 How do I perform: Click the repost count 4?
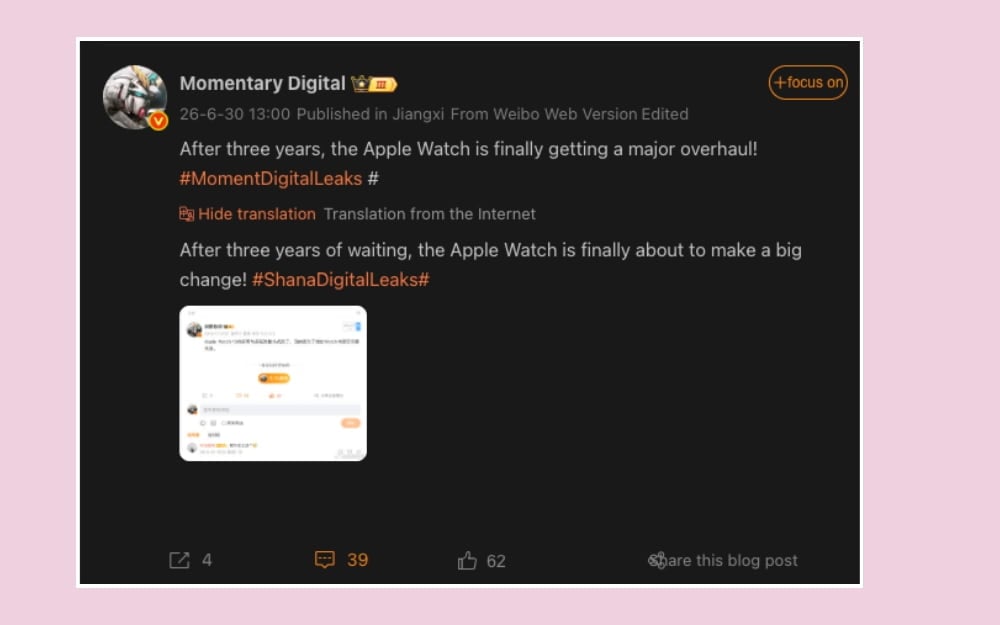(207, 560)
